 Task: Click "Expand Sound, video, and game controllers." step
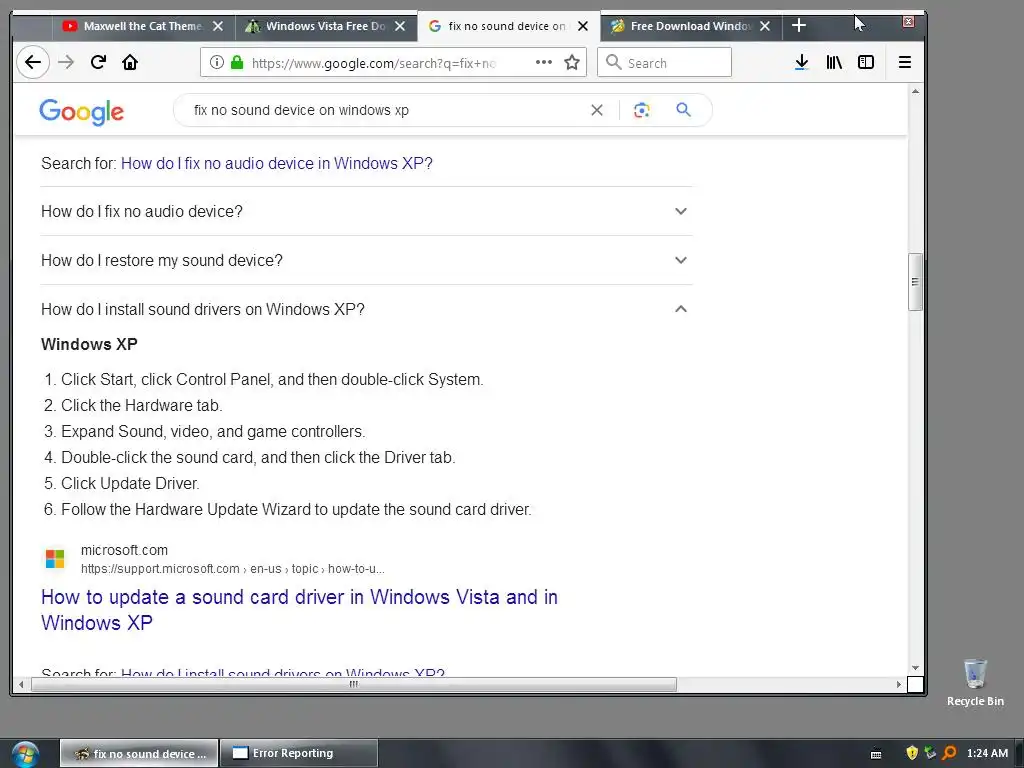click(213, 432)
